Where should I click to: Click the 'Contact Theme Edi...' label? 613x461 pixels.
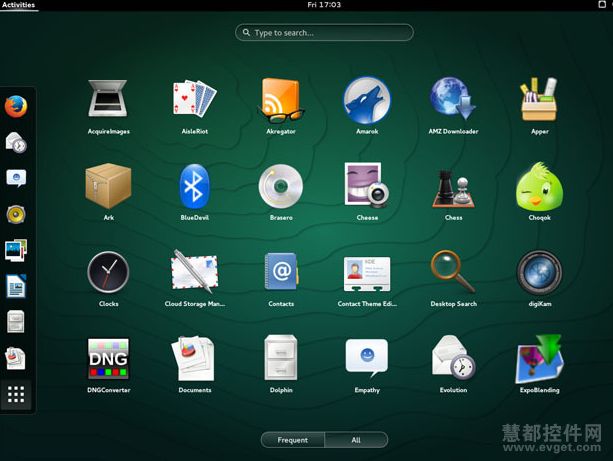coord(367,304)
